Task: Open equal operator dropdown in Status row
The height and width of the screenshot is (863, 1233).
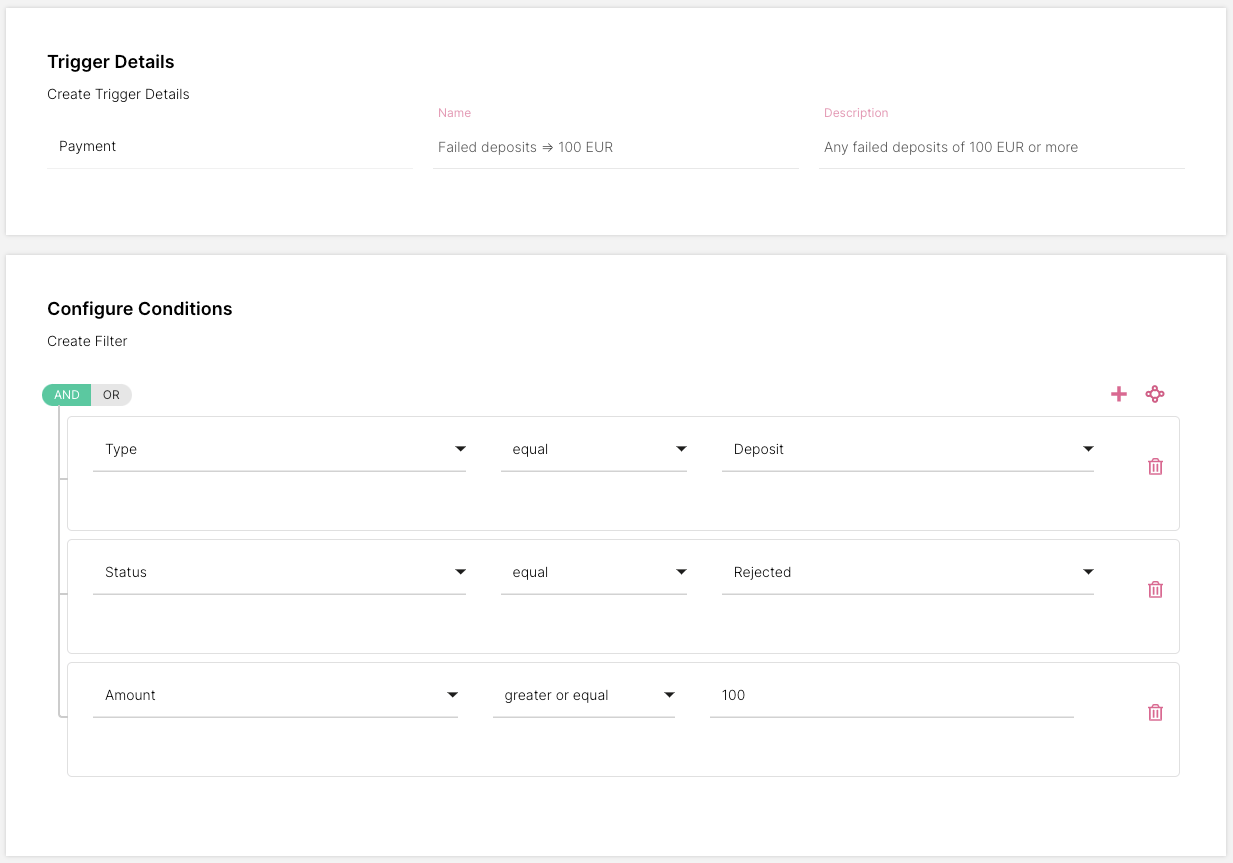Action: pyautogui.click(x=594, y=573)
